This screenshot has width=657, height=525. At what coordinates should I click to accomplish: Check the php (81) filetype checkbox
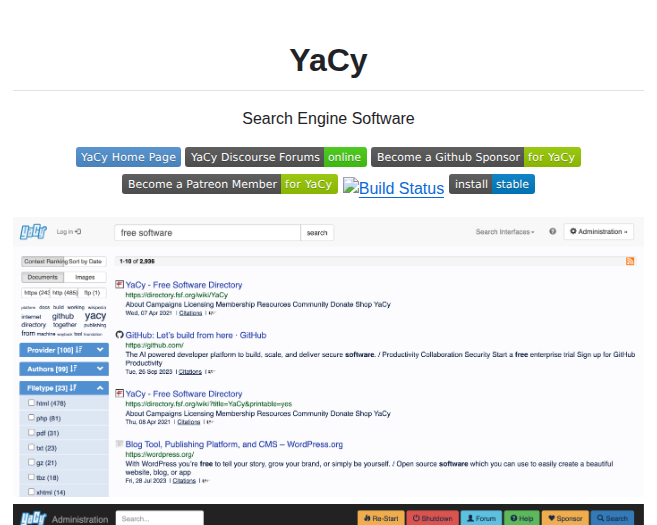pos(31,417)
